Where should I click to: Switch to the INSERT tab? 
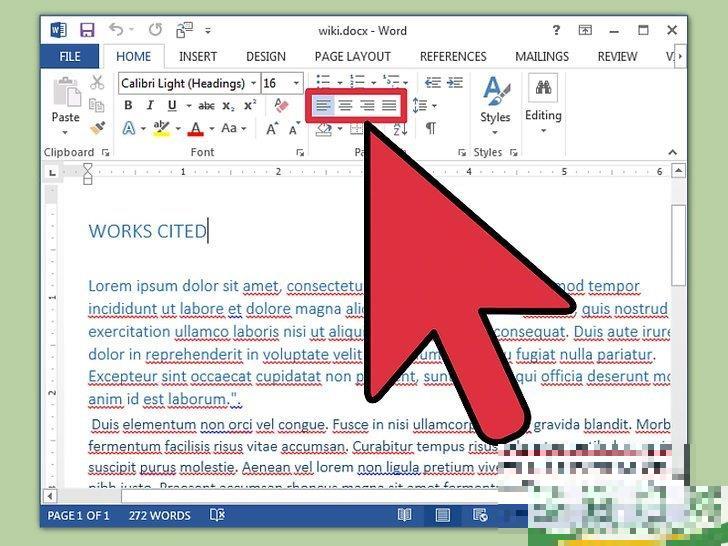click(x=198, y=57)
